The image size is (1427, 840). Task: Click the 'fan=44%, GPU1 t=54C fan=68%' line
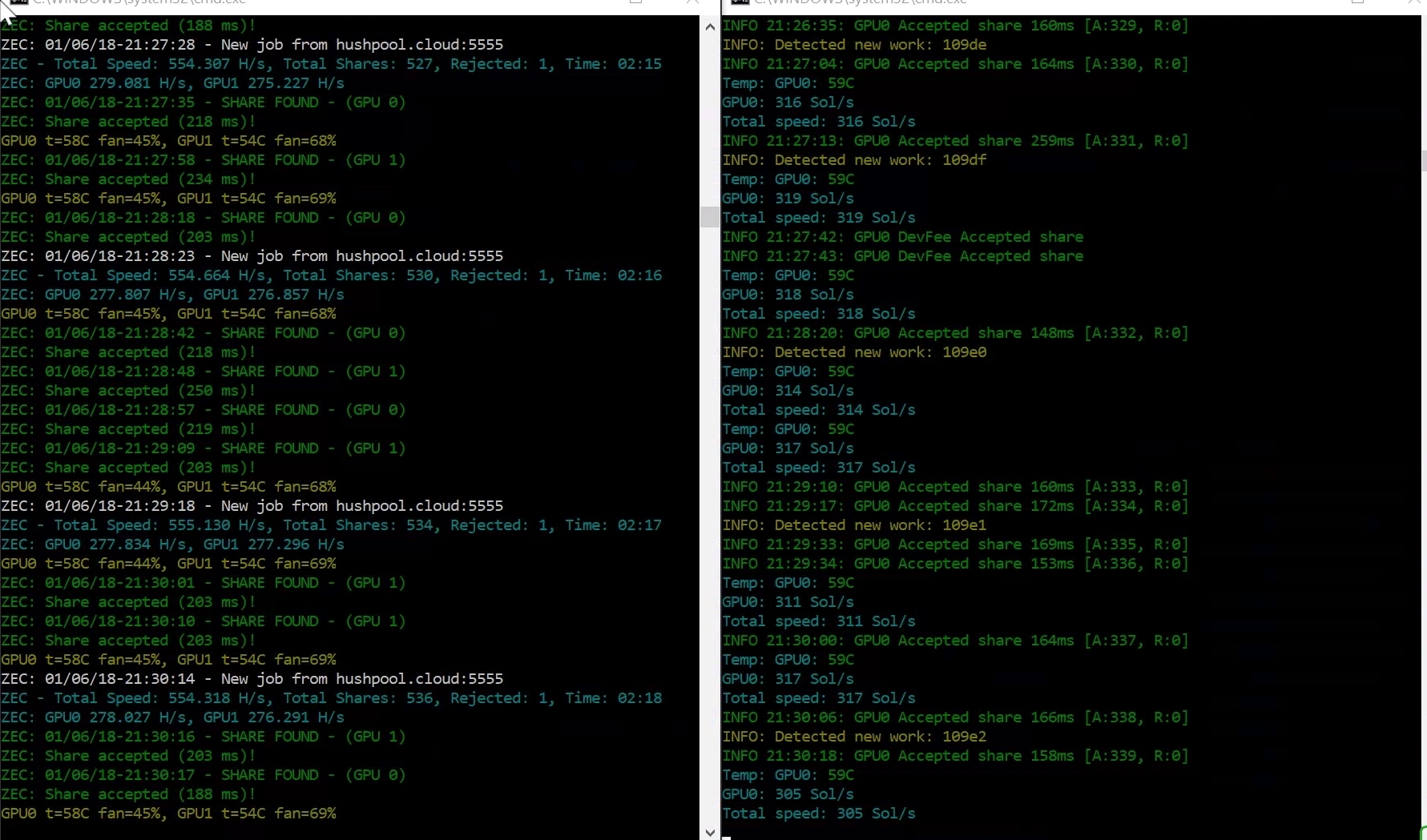(x=169, y=487)
